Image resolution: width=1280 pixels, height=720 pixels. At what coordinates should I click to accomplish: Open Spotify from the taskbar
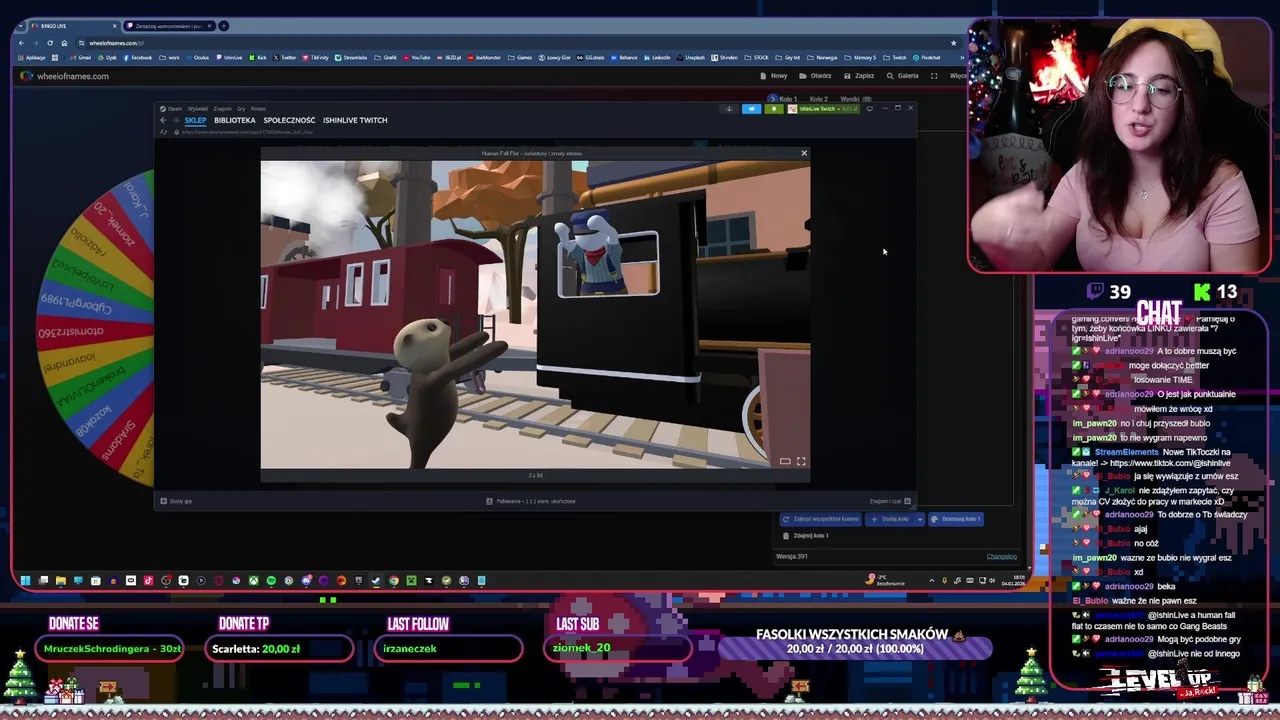(x=271, y=580)
